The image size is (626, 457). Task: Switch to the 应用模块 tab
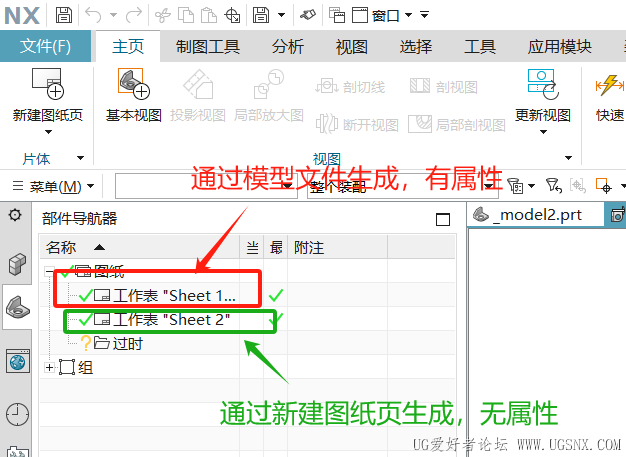pos(559,47)
